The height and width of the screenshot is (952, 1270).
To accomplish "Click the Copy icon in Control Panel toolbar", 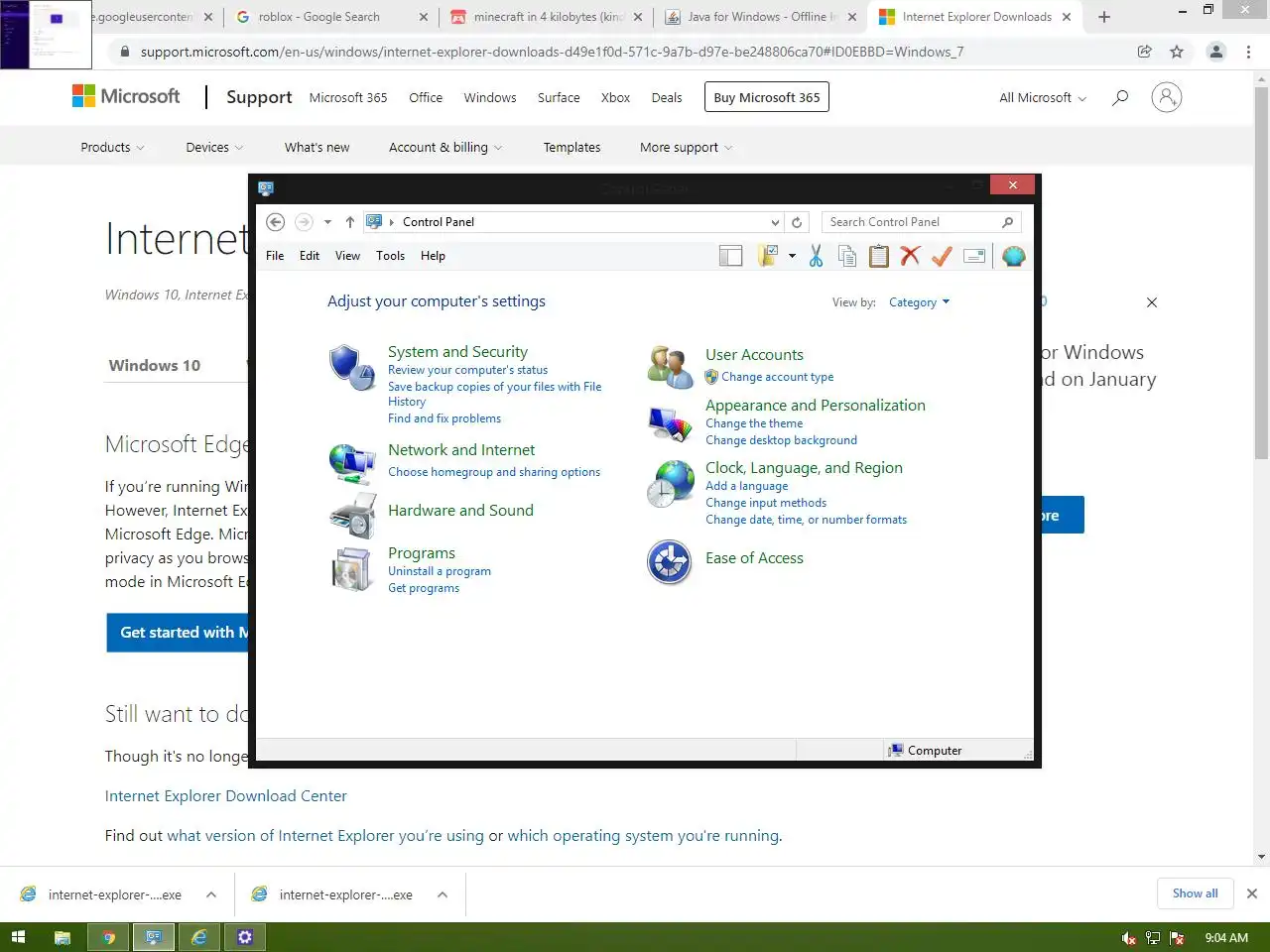I will point(847,257).
